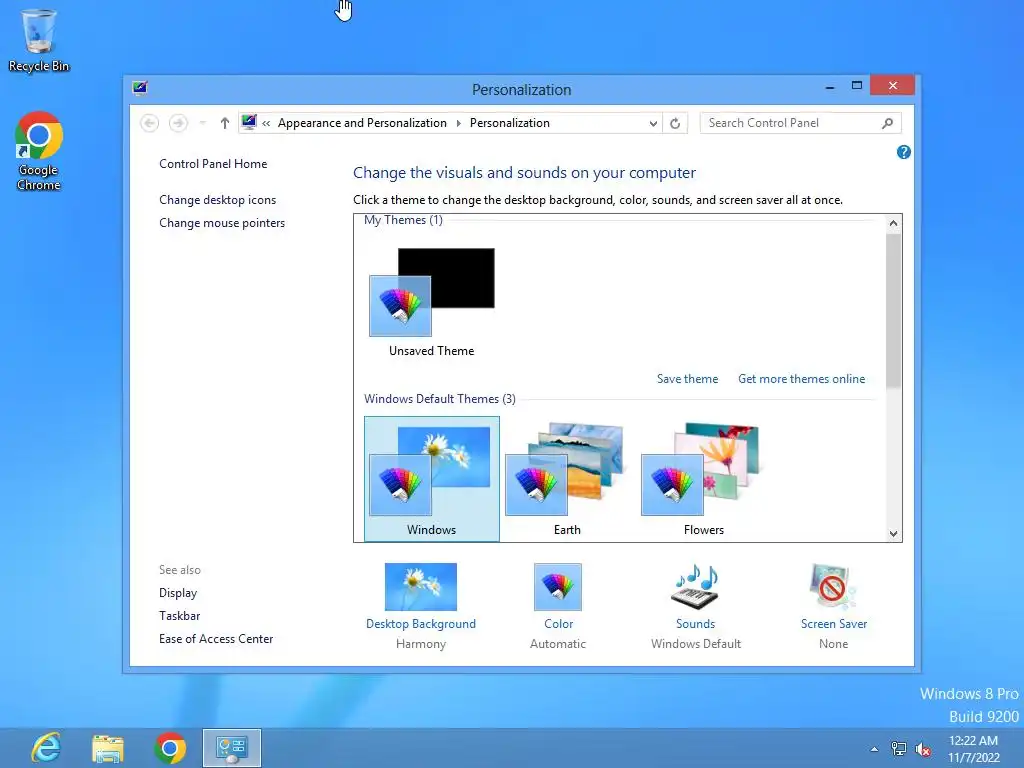Open the taskbar clock showing 12:22 AM
This screenshot has width=1024, height=768.
[974, 749]
